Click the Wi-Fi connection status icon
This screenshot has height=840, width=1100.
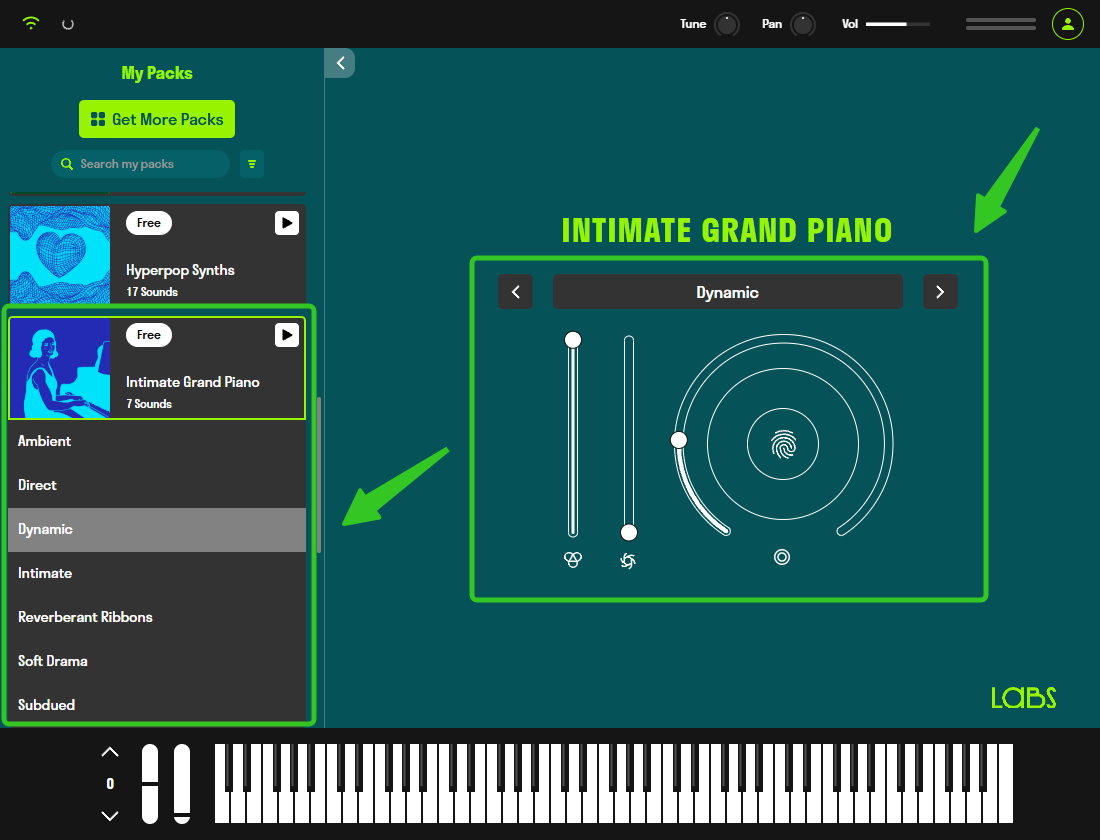pyautogui.click(x=30, y=23)
